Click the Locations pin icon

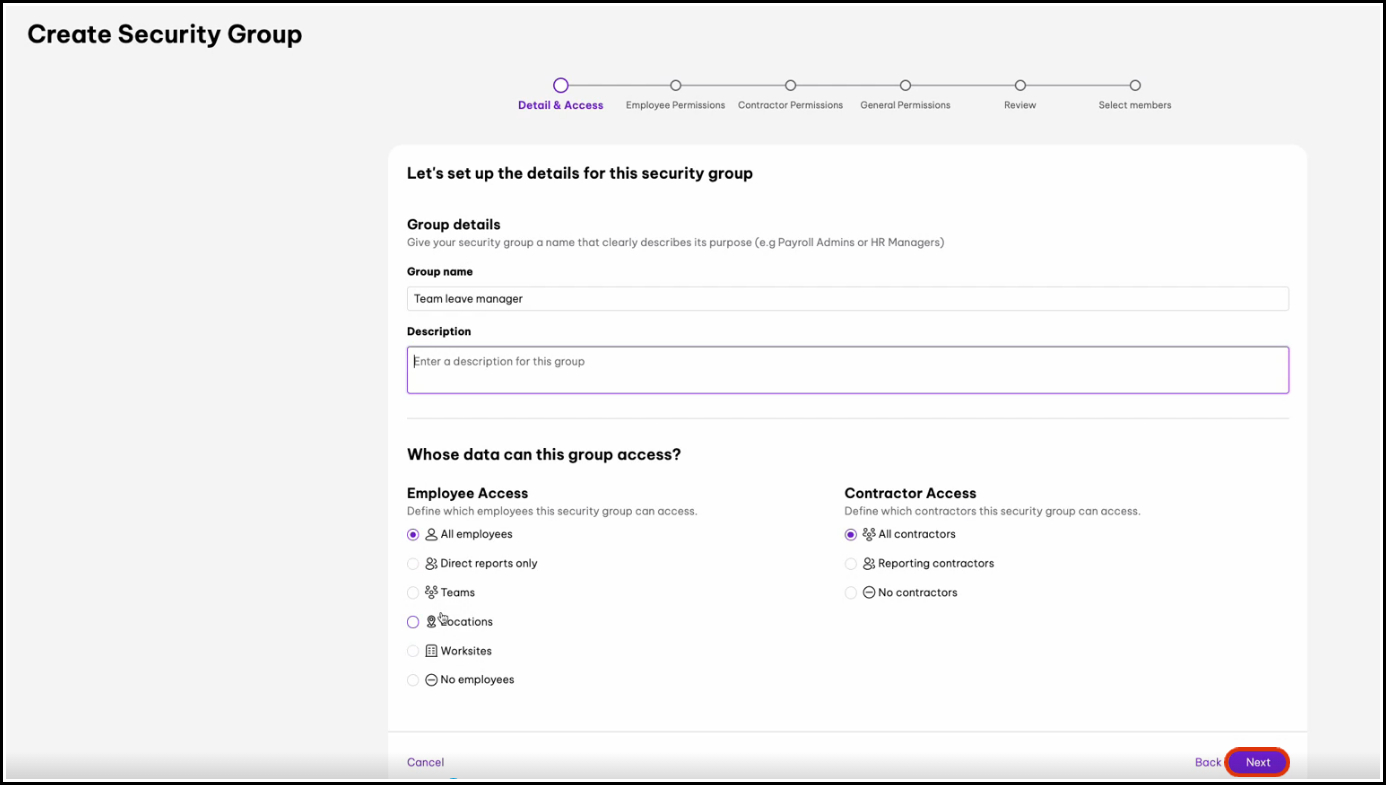pos(432,622)
